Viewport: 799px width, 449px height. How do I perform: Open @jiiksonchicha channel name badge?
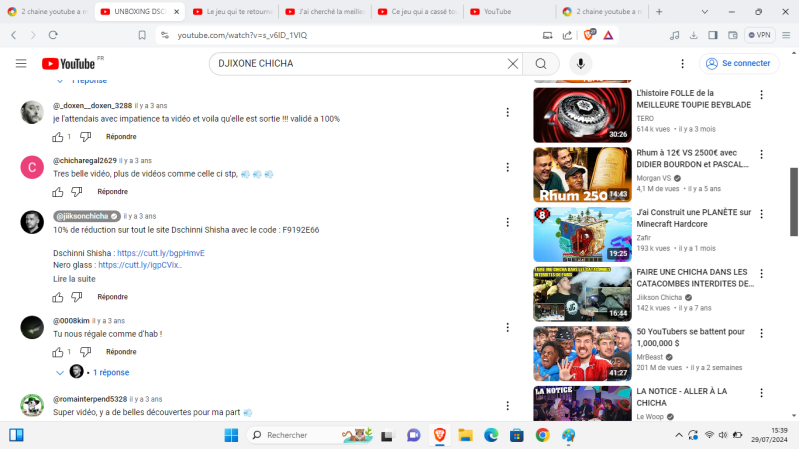pyautogui.click(x=87, y=216)
